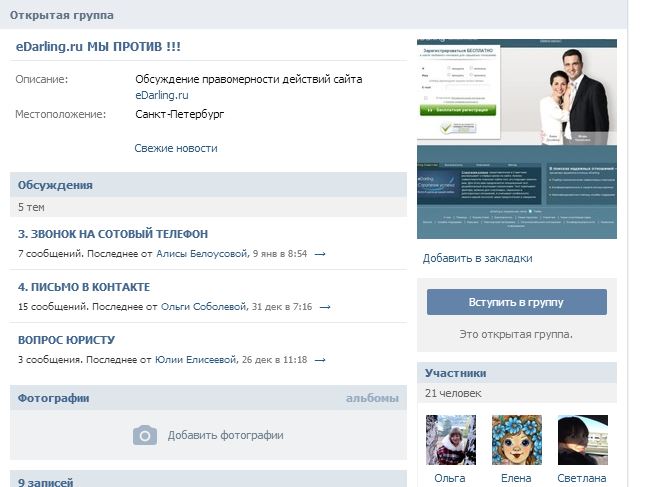Screen dimensions: 669x487
Task: Open the group avatar image
Action: point(517,139)
